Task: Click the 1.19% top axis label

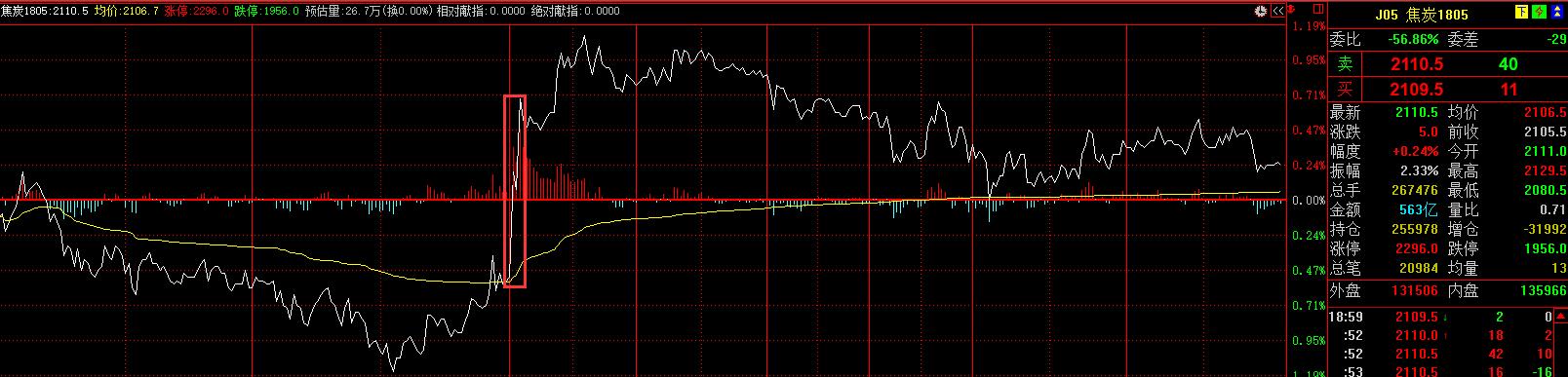Action: tap(1308, 26)
